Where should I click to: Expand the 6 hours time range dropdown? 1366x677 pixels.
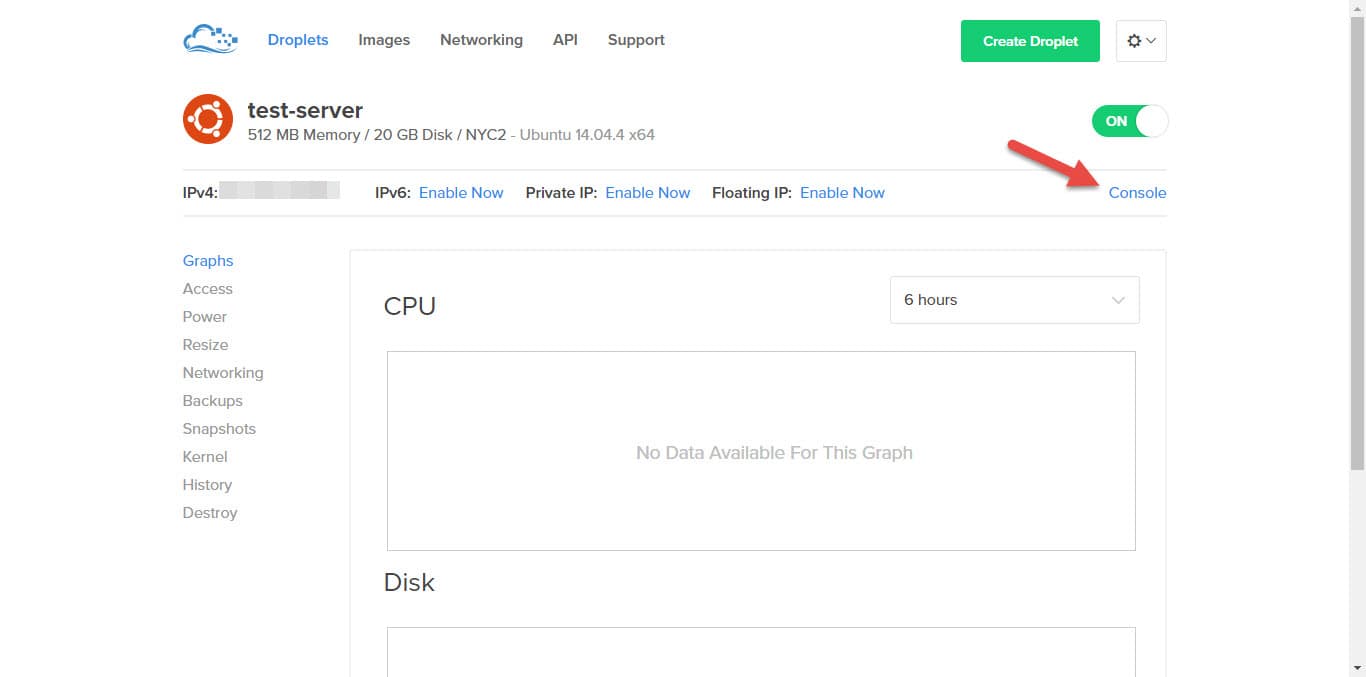(x=1014, y=300)
